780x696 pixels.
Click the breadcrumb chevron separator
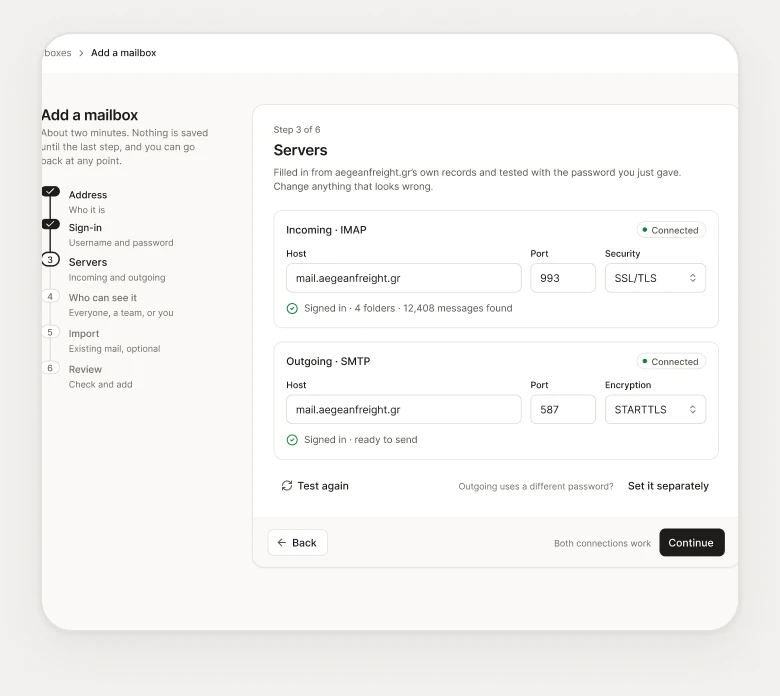coord(81,53)
